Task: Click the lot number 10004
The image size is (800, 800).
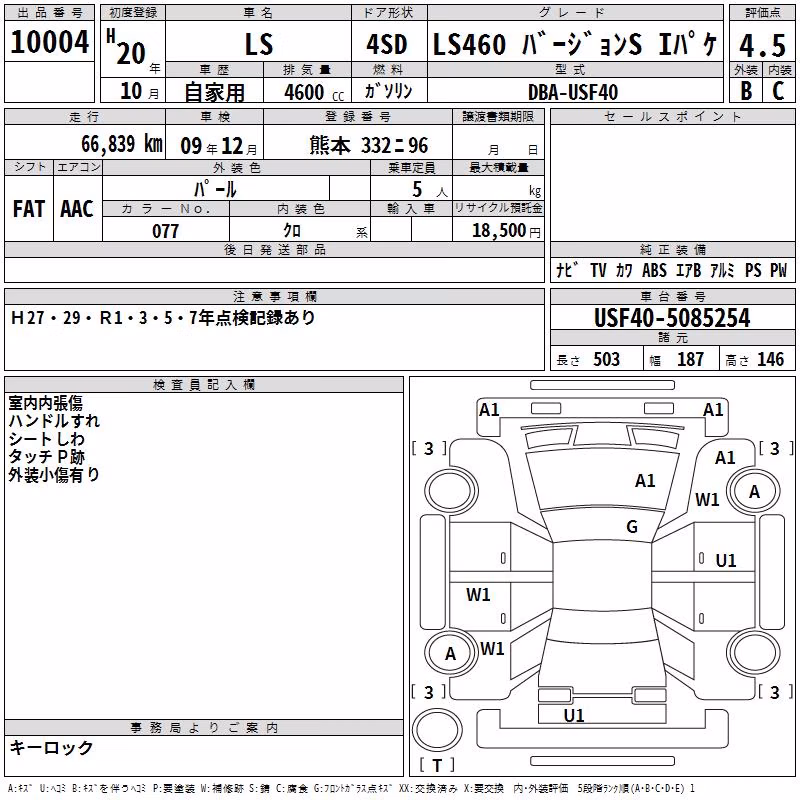Action: point(49,42)
